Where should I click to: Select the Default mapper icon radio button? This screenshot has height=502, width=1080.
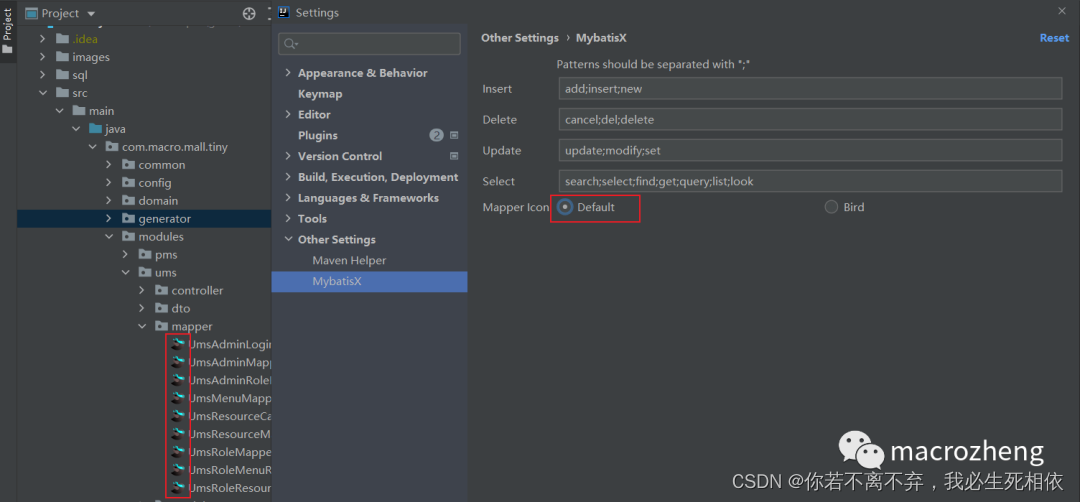click(x=565, y=207)
